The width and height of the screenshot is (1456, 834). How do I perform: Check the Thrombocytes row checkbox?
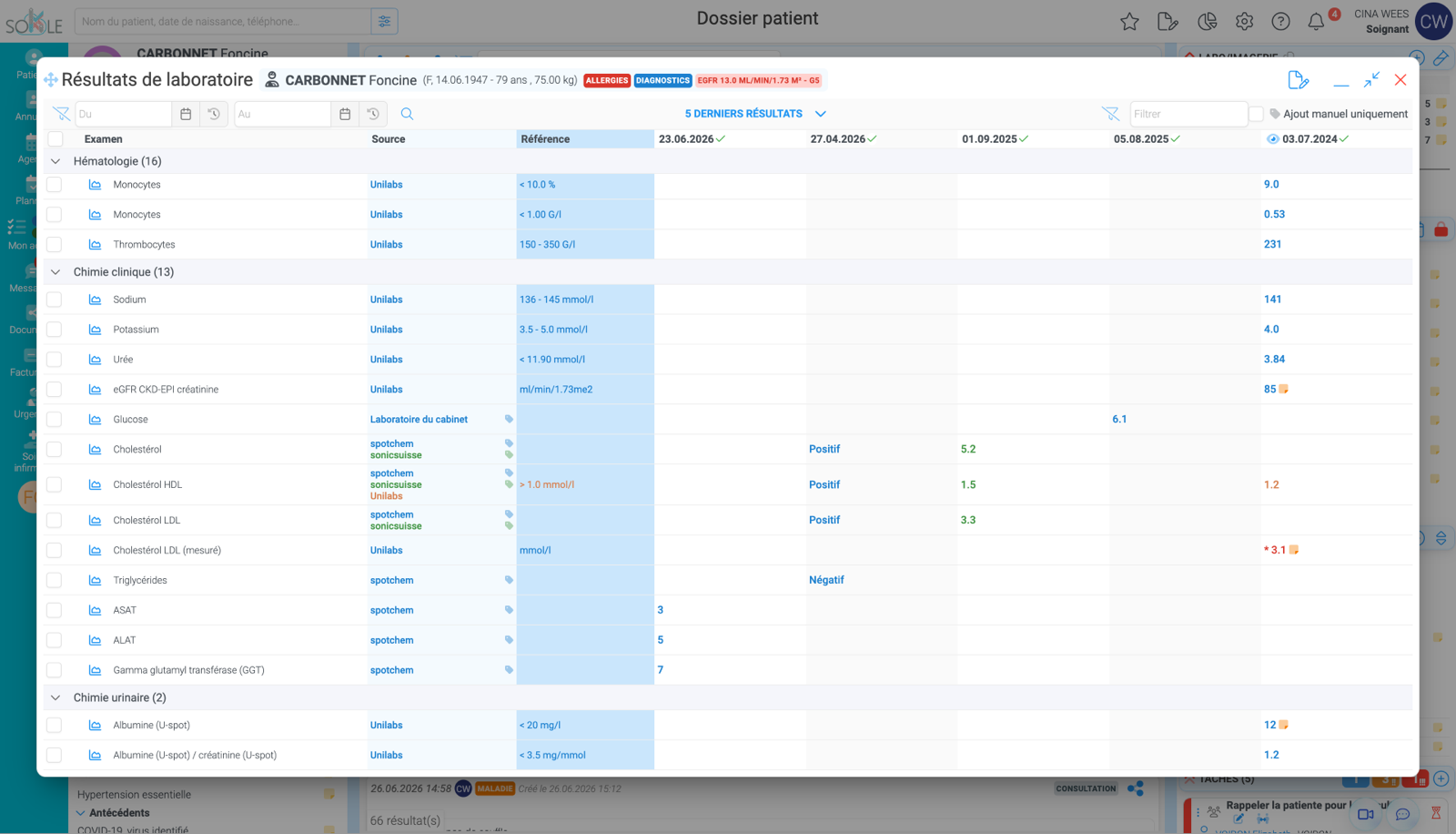[55, 245]
